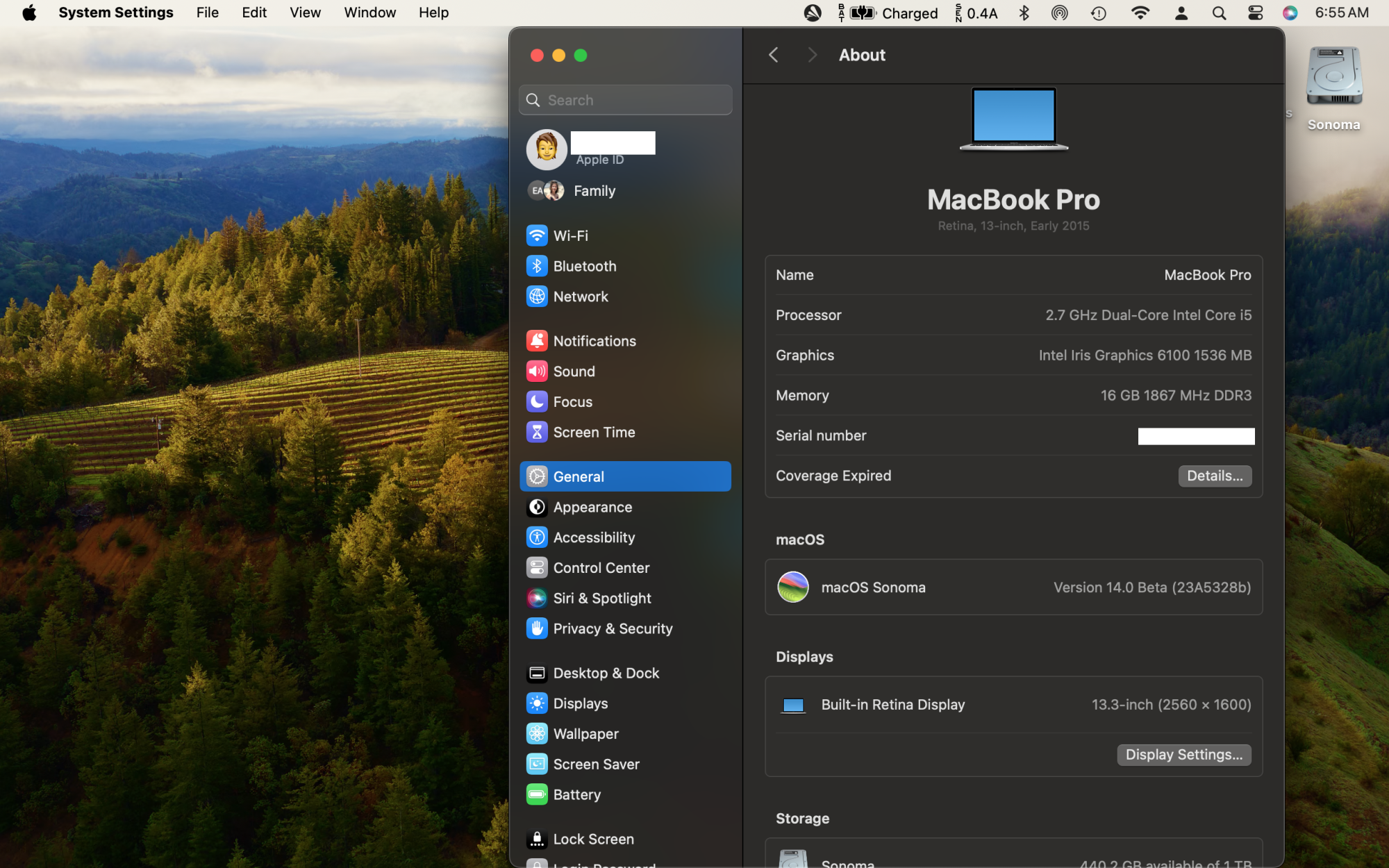Click the Apple ID profile avatar
Viewport: 1389px width, 868px height.
pos(546,149)
